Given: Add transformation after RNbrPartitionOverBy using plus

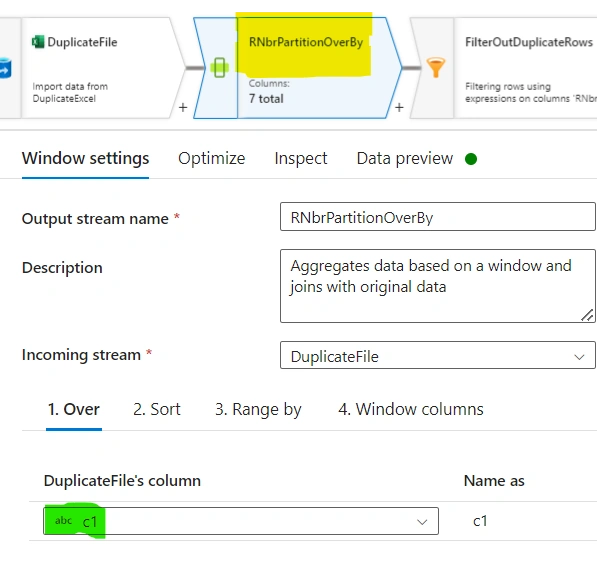Looking at the screenshot, I should click(399, 108).
